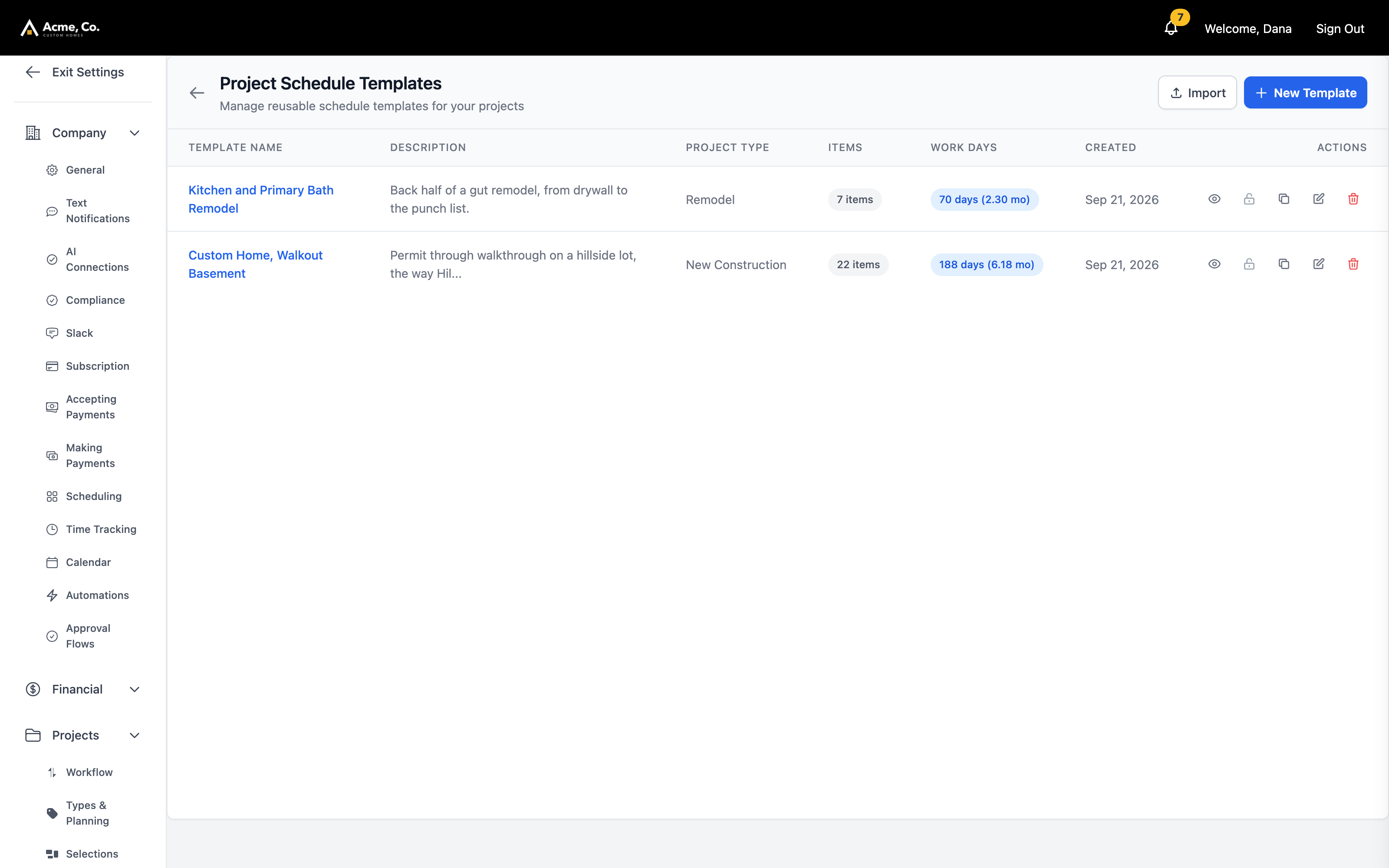Viewport: 1389px width, 868px height.
Task: Delete the Kitchen and Primary Bath Remodel template
Action: [x=1353, y=199]
